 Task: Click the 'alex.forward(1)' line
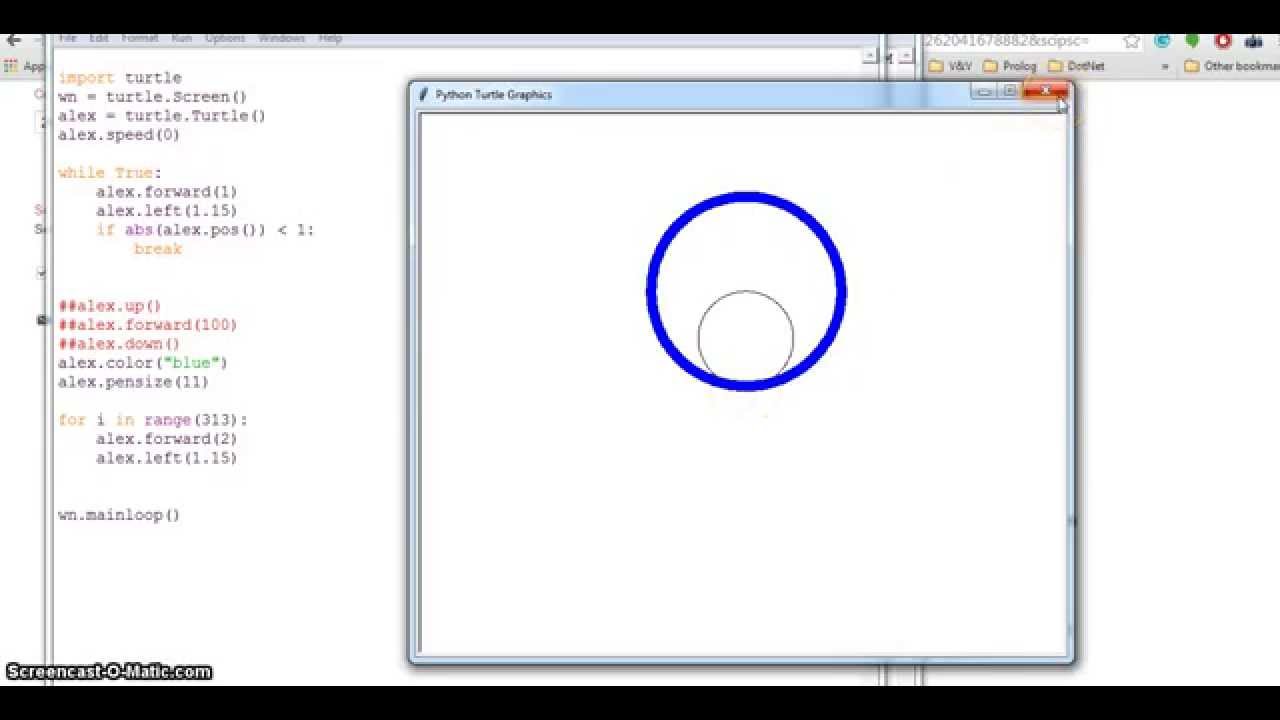[x=166, y=192]
